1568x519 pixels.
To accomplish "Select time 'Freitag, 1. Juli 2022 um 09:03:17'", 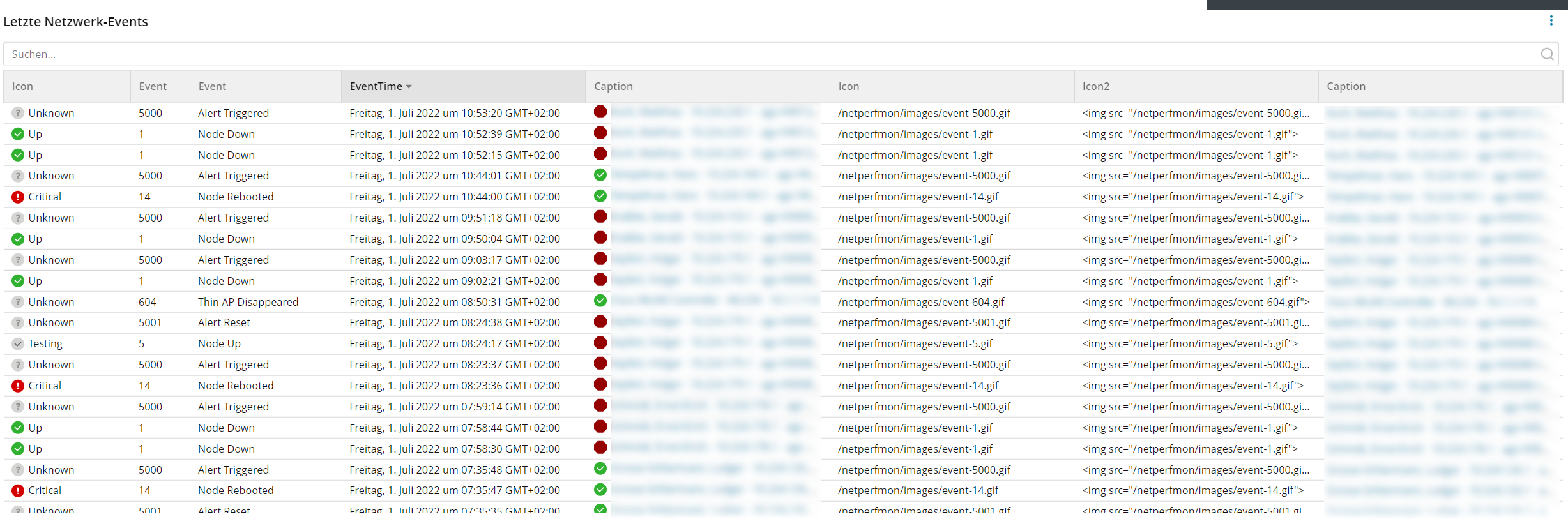I will pos(455,260).
